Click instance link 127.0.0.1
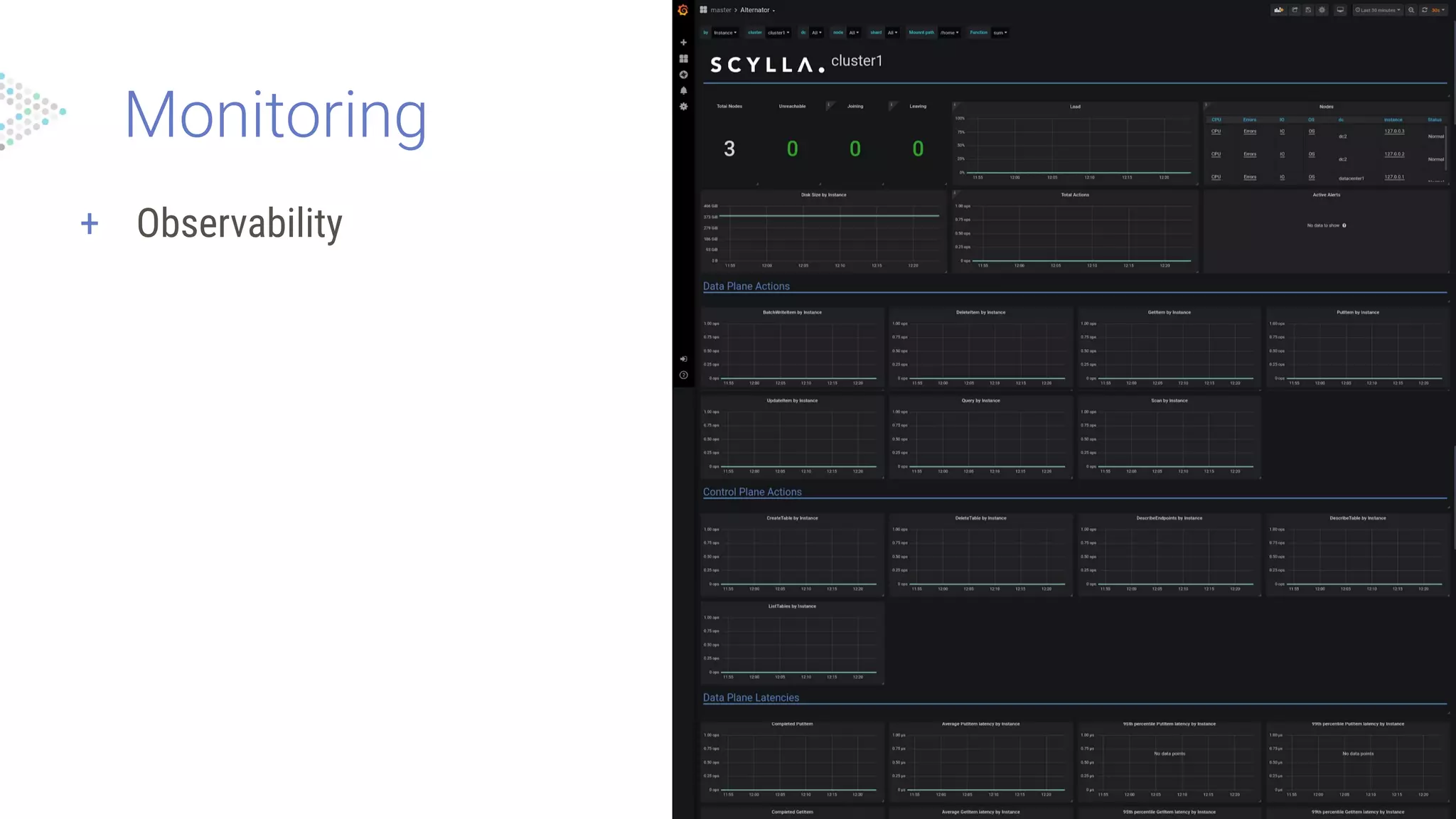 (1394, 176)
